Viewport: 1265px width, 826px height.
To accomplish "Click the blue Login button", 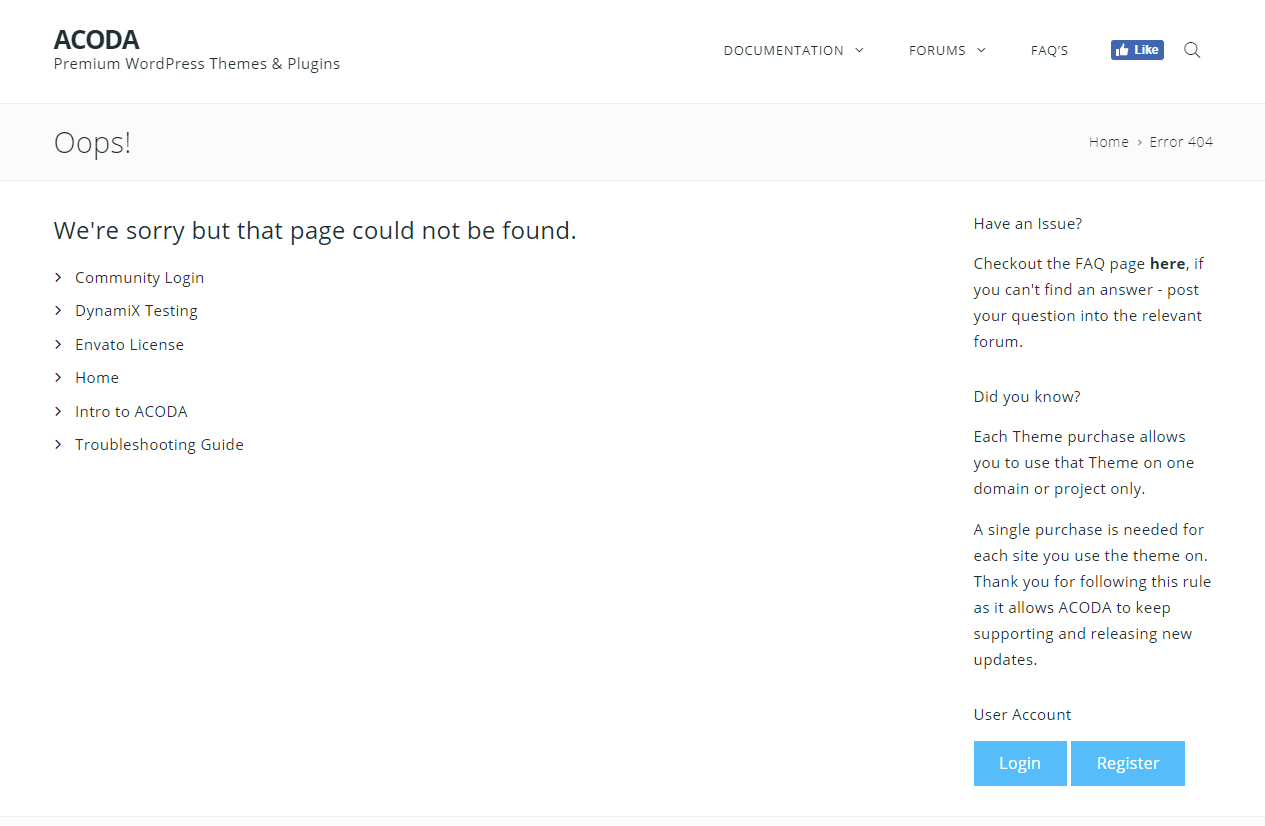I will click(1020, 763).
